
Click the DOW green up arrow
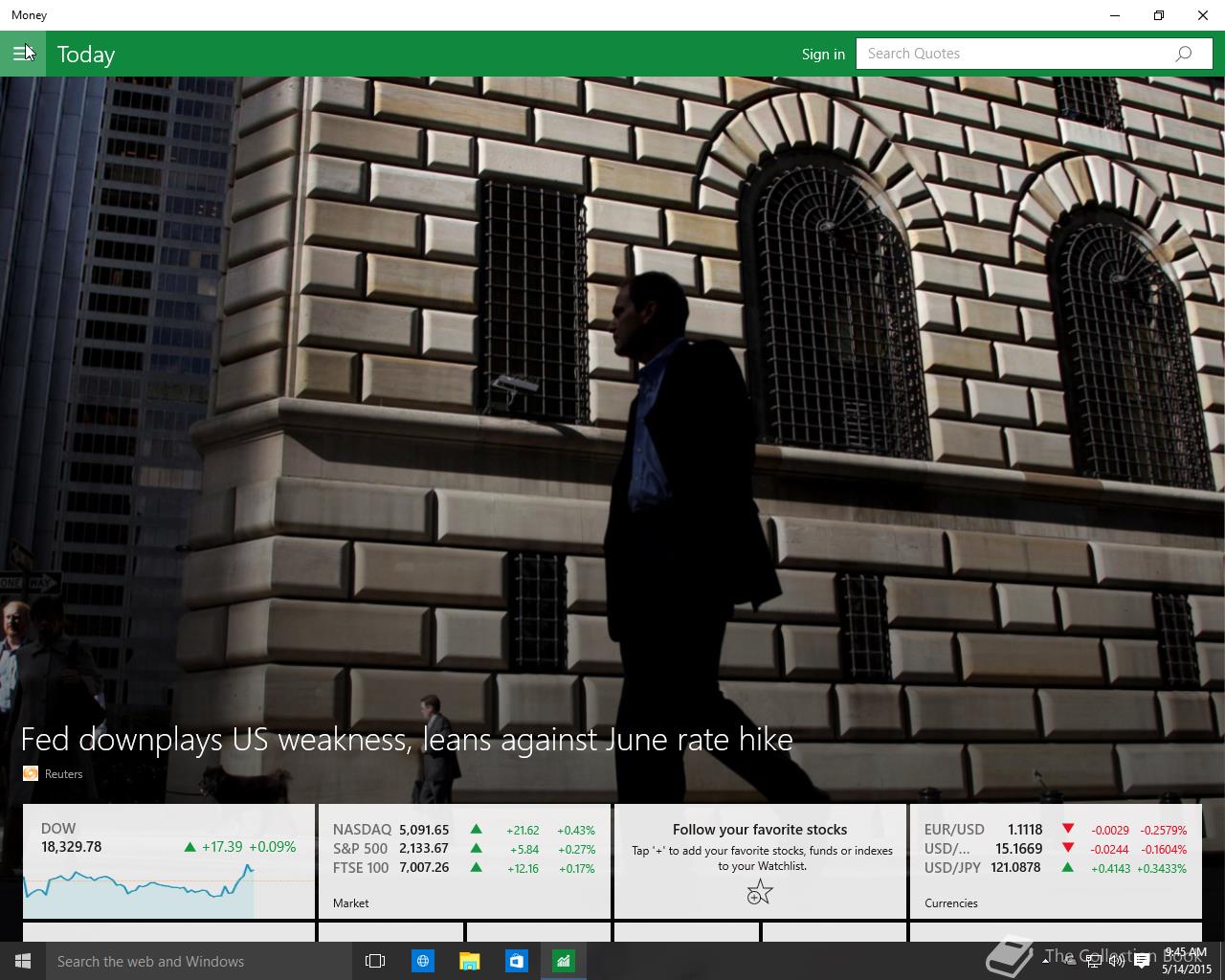189,846
